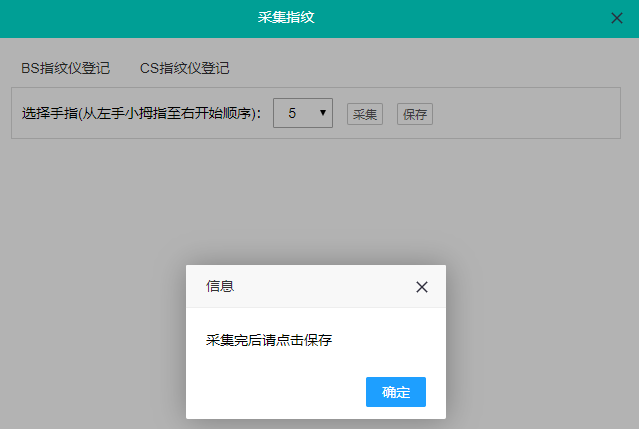
Task: Click the 保存 button beside 采集
Action: pos(415,114)
